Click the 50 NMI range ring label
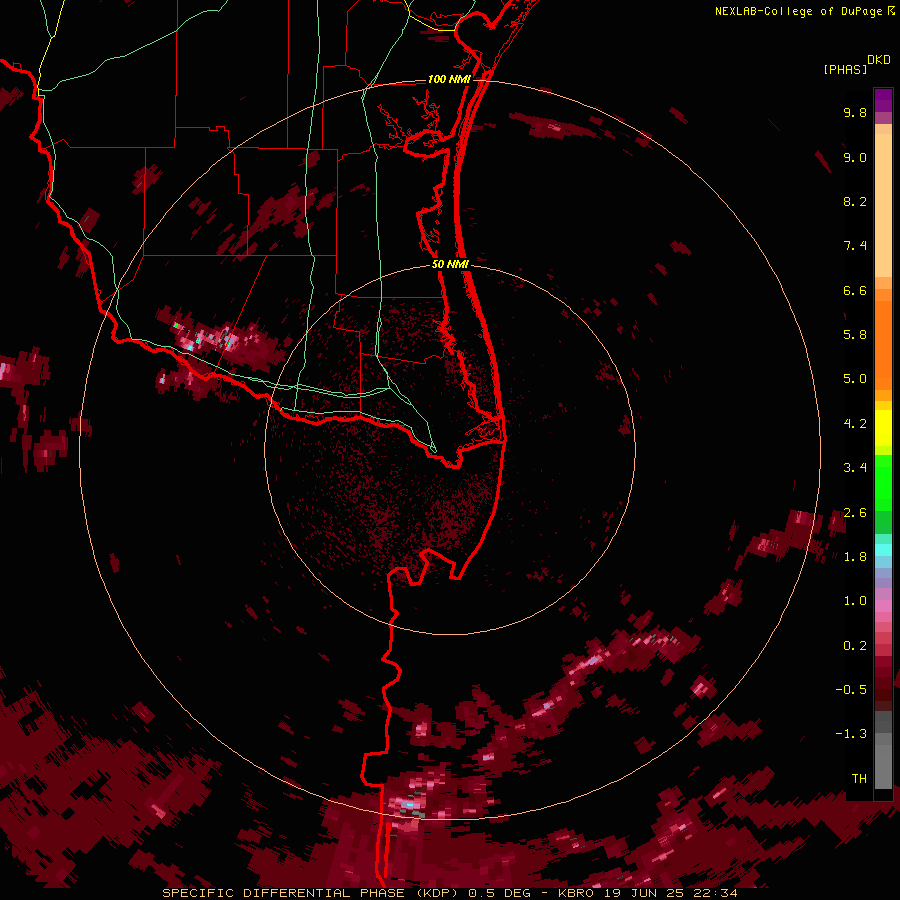This screenshot has height=900, width=900. 451,264
